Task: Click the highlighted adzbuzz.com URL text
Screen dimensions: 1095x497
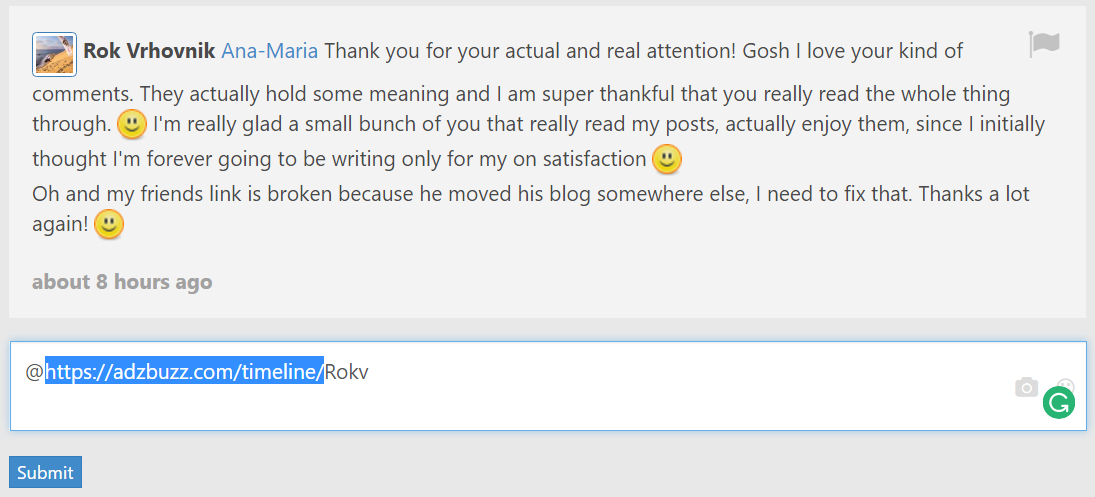Action: (x=184, y=373)
